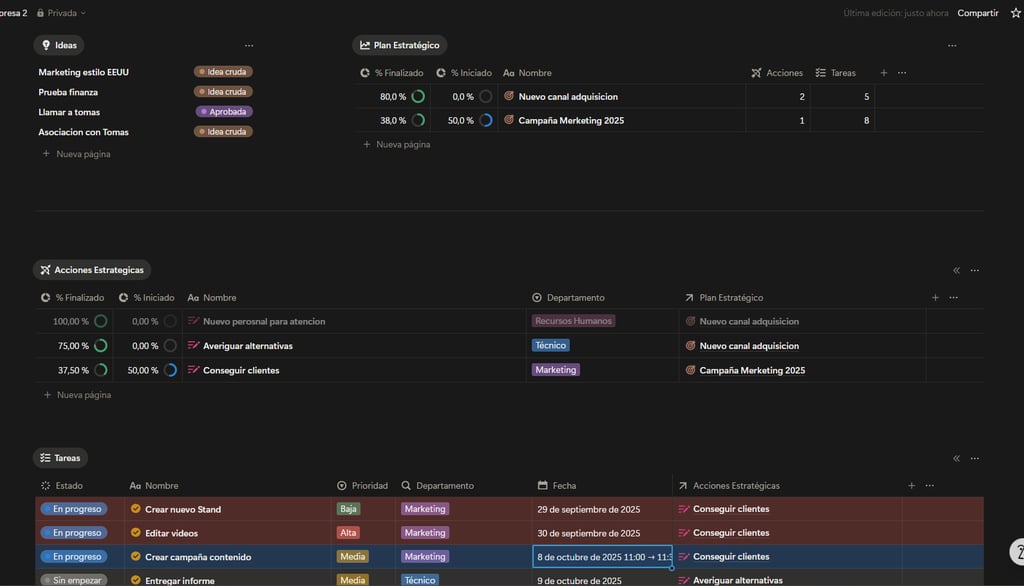This screenshot has height=586, width=1024.
Task: Add new page under Ideas list
Action: coord(76,154)
